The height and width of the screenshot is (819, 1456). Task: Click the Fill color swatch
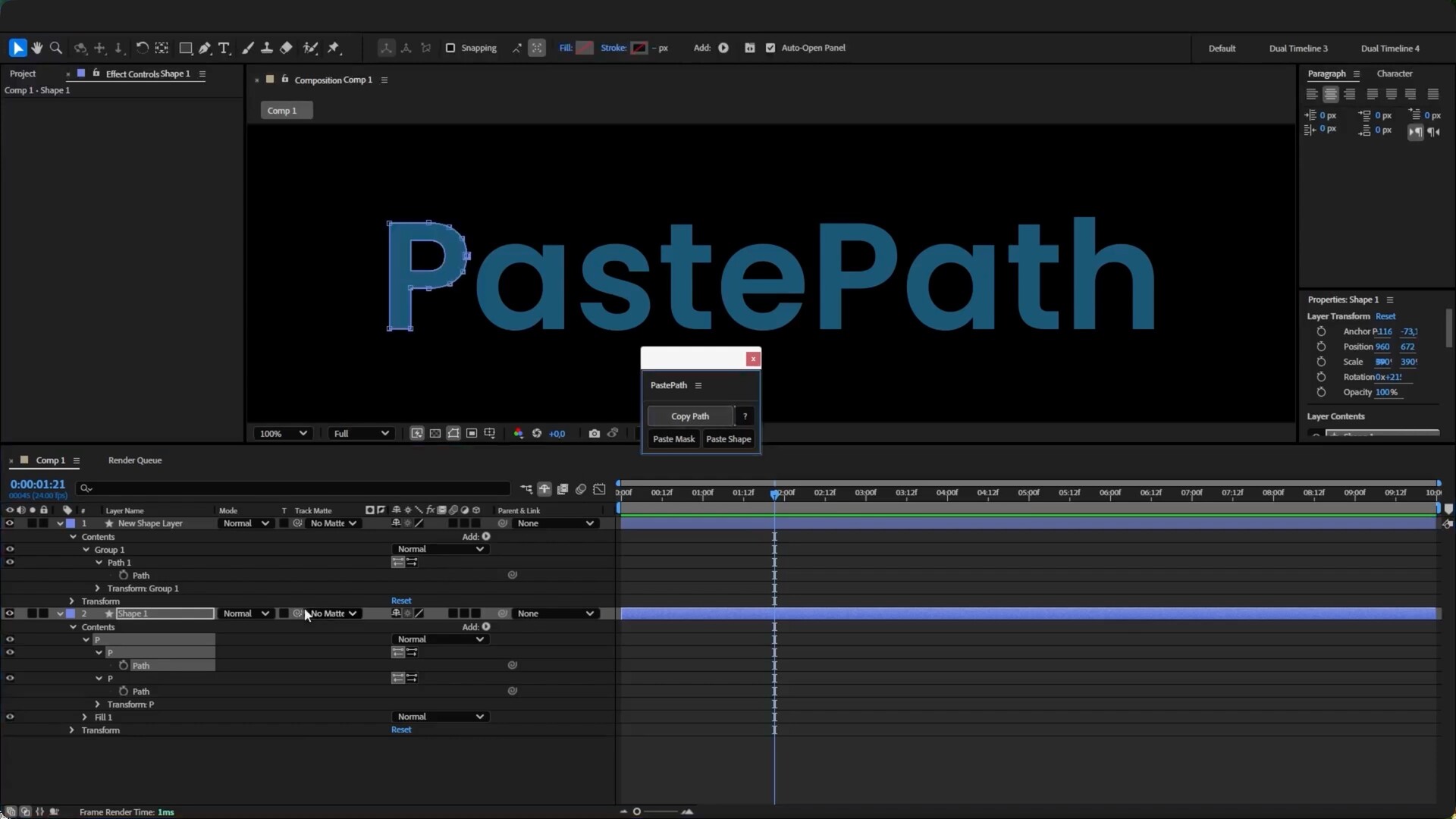coord(584,47)
